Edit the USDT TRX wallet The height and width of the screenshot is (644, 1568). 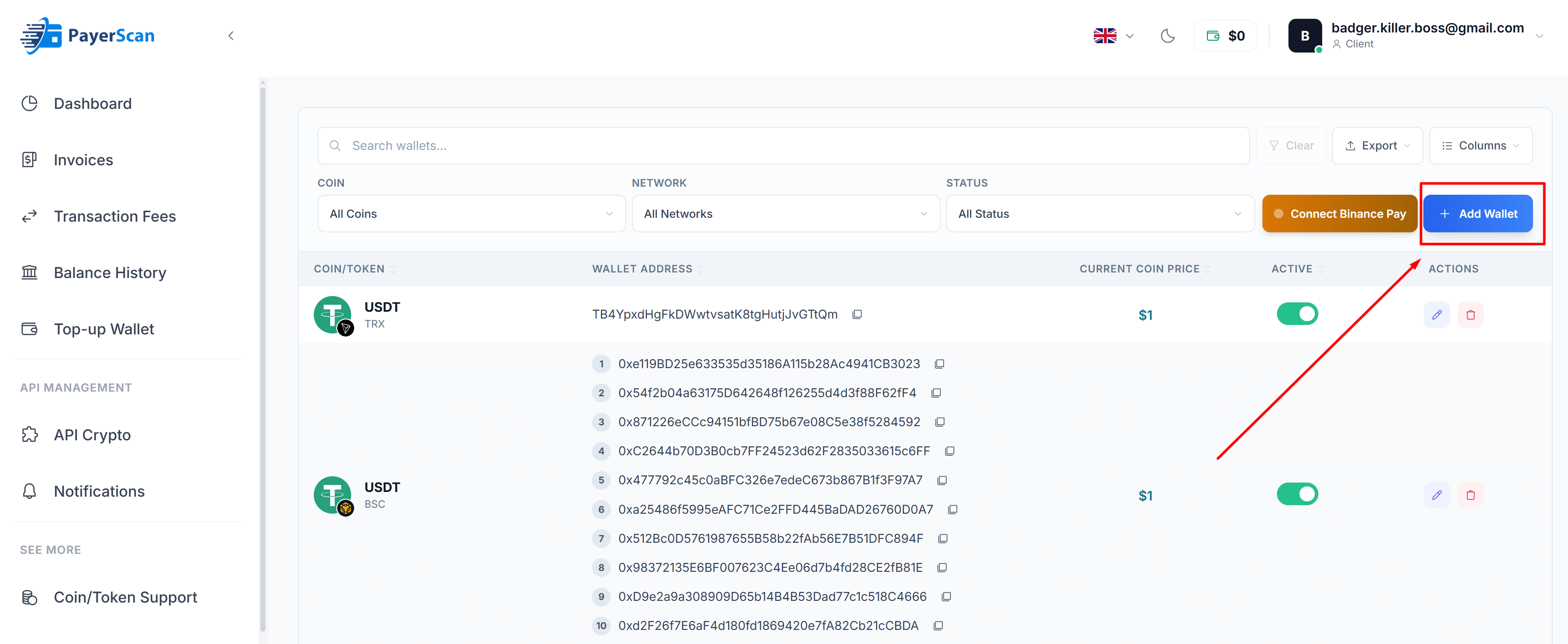1437,314
